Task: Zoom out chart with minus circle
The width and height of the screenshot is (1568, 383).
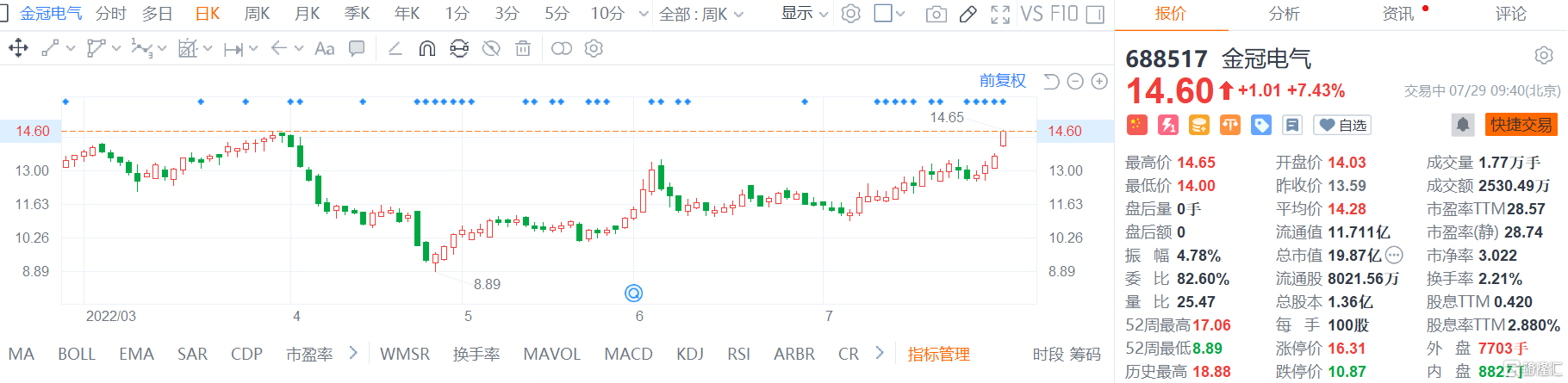Action: (x=1075, y=81)
